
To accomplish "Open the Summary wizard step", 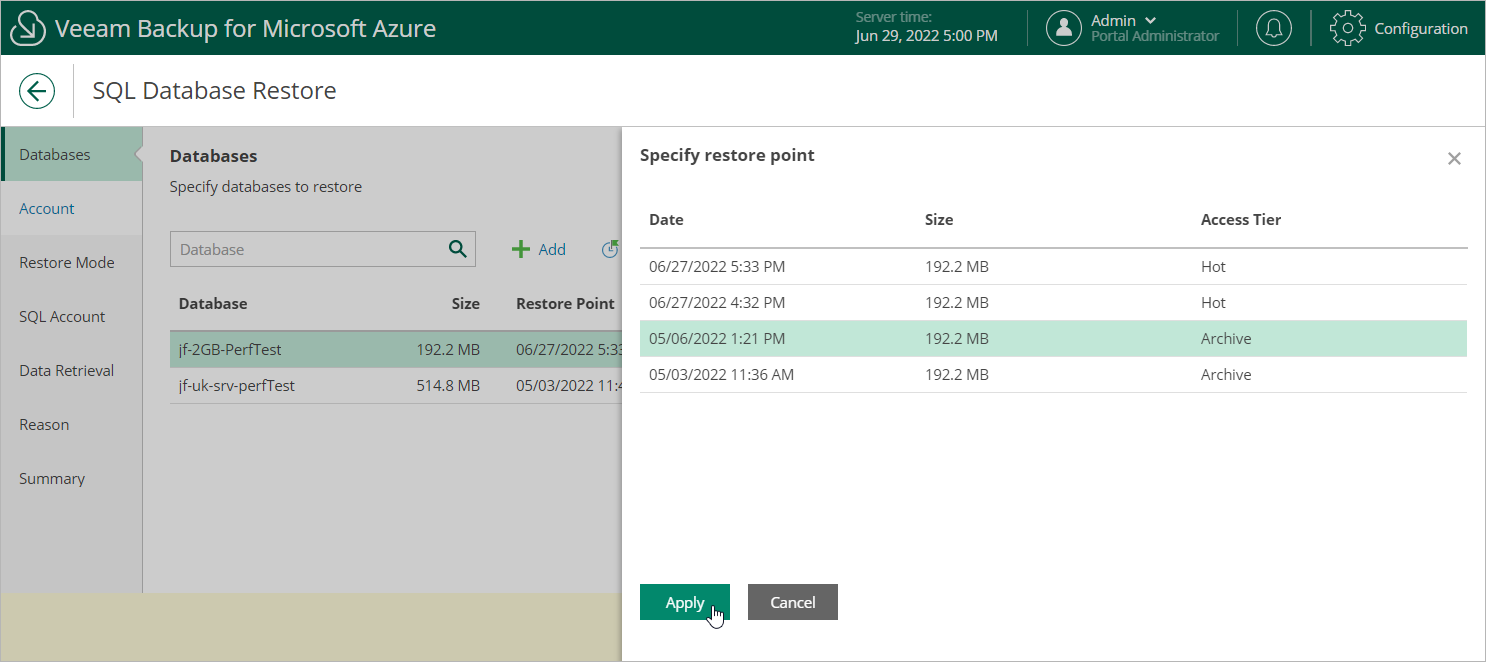I will click(x=71, y=478).
